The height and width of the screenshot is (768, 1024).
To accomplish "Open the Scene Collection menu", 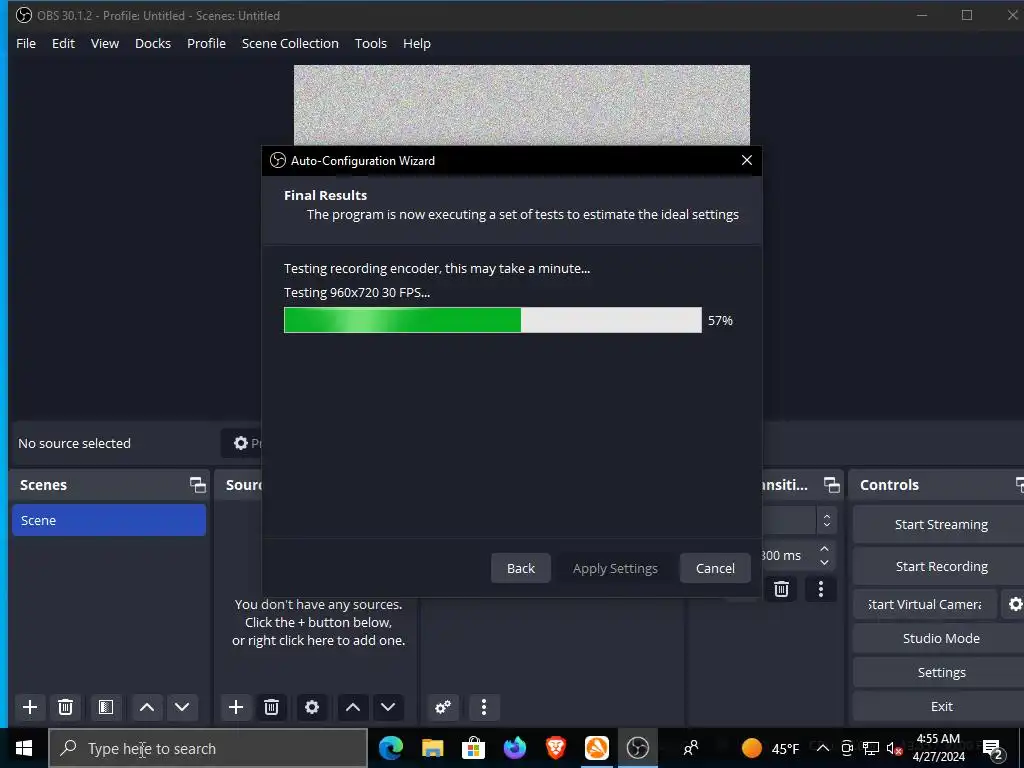I will pyautogui.click(x=290, y=43).
